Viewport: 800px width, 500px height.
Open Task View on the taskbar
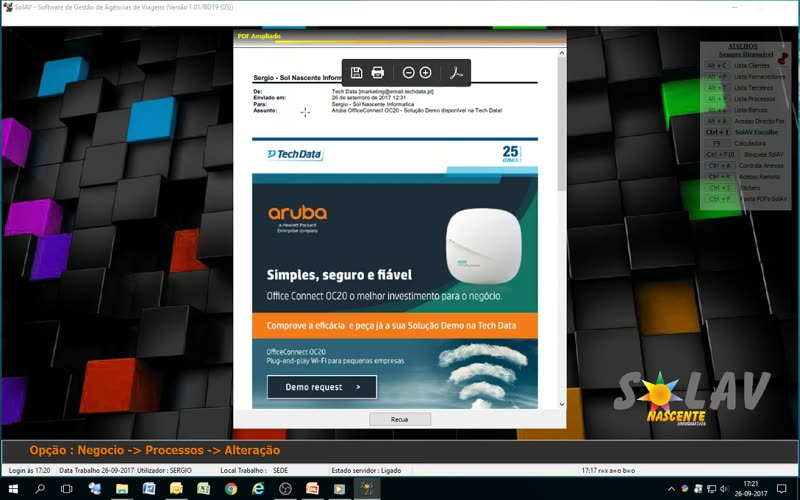coord(66,489)
